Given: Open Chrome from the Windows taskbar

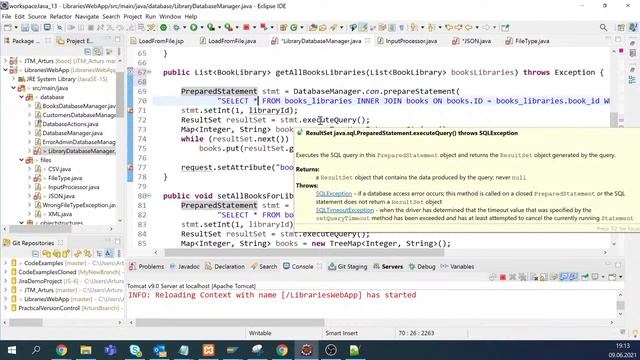Looking at the screenshot, I should click(x=61, y=350).
